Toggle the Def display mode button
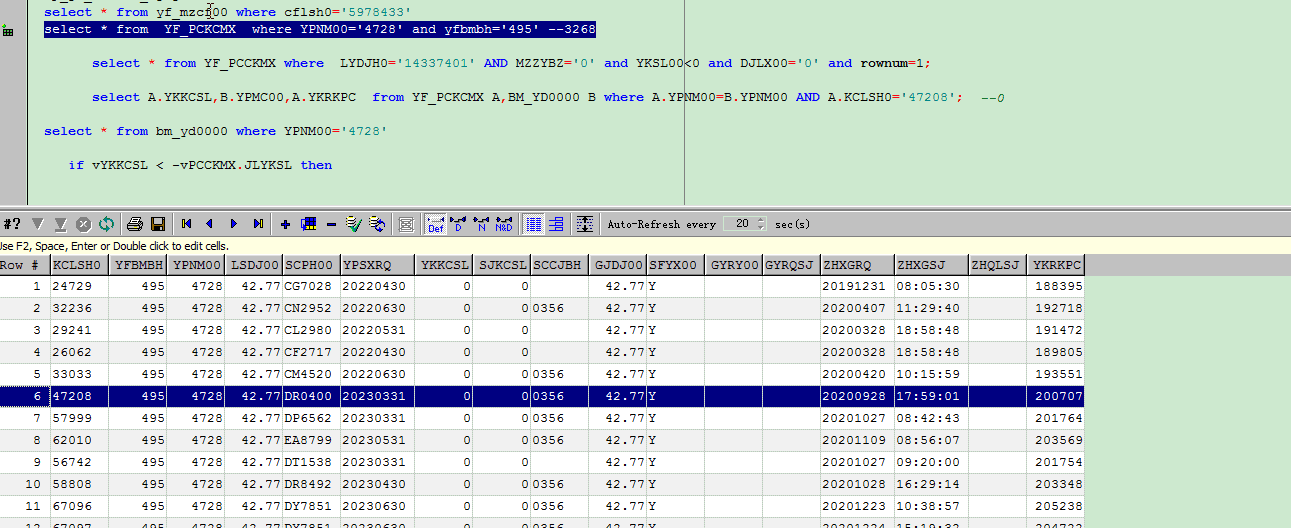The width and height of the screenshot is (1291, 528). point(435,224)
